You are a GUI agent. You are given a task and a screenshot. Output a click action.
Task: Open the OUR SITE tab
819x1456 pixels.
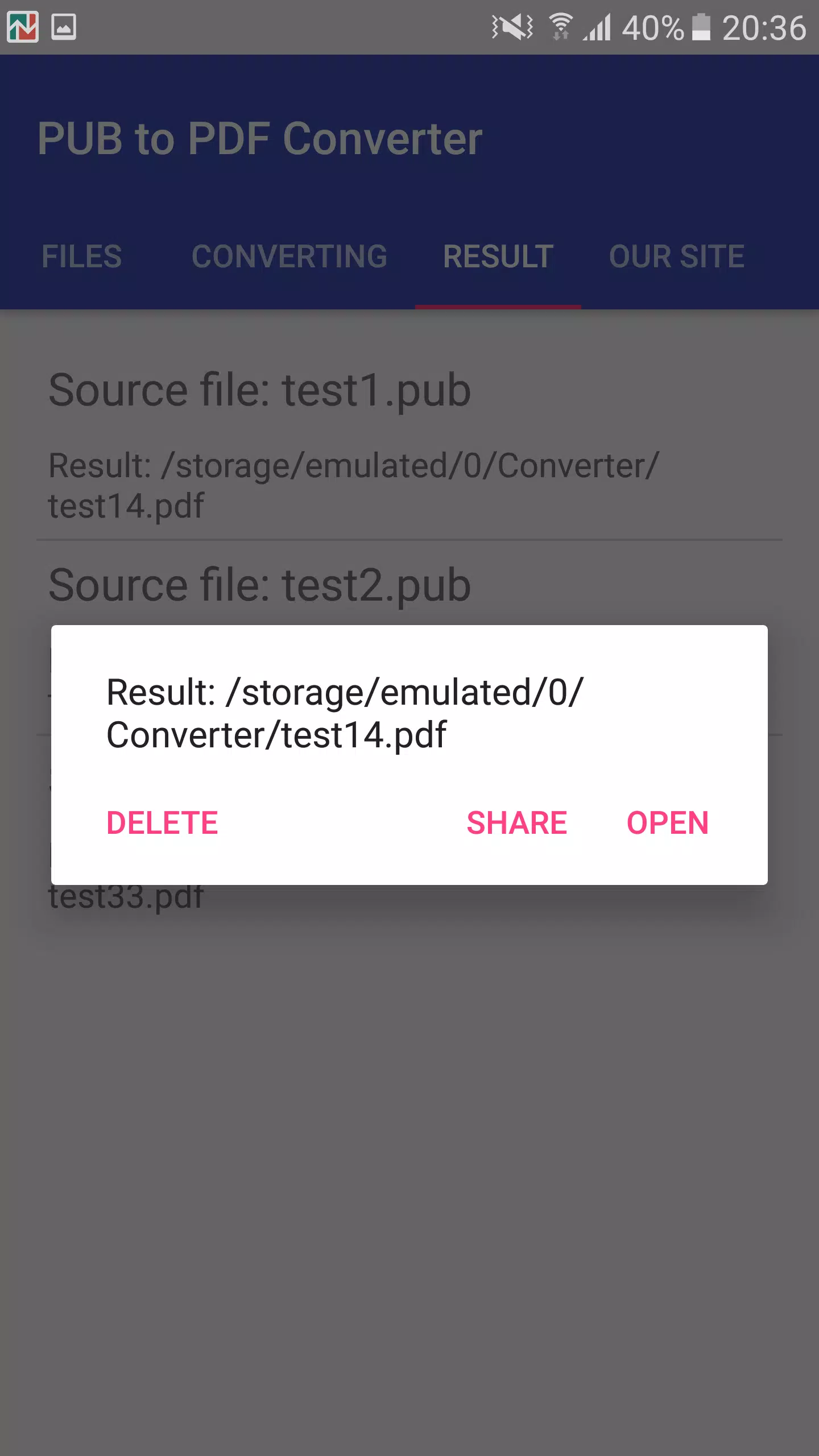point(677,257)
